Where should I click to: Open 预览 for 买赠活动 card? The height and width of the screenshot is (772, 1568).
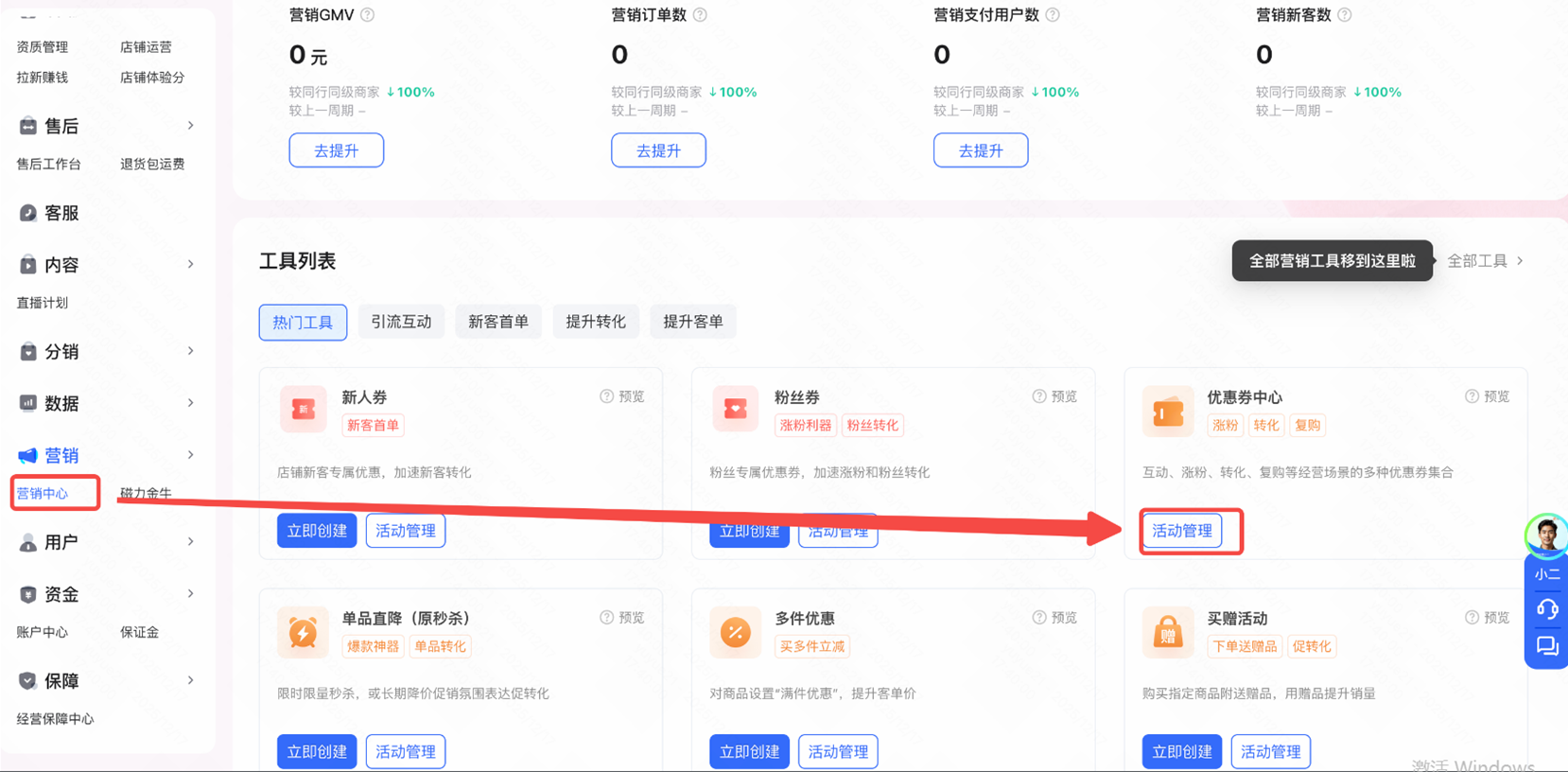(x=1487, y=618)
